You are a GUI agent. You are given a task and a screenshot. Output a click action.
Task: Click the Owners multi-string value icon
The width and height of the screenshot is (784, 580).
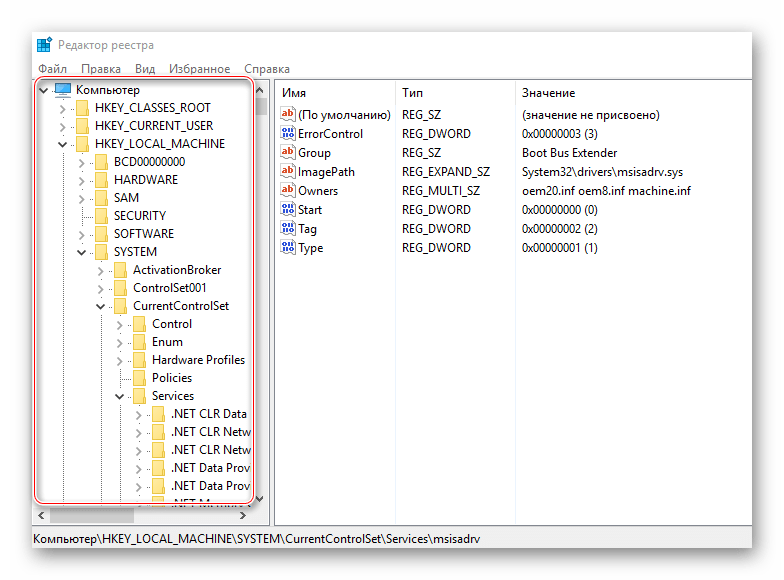click(289, 191)
